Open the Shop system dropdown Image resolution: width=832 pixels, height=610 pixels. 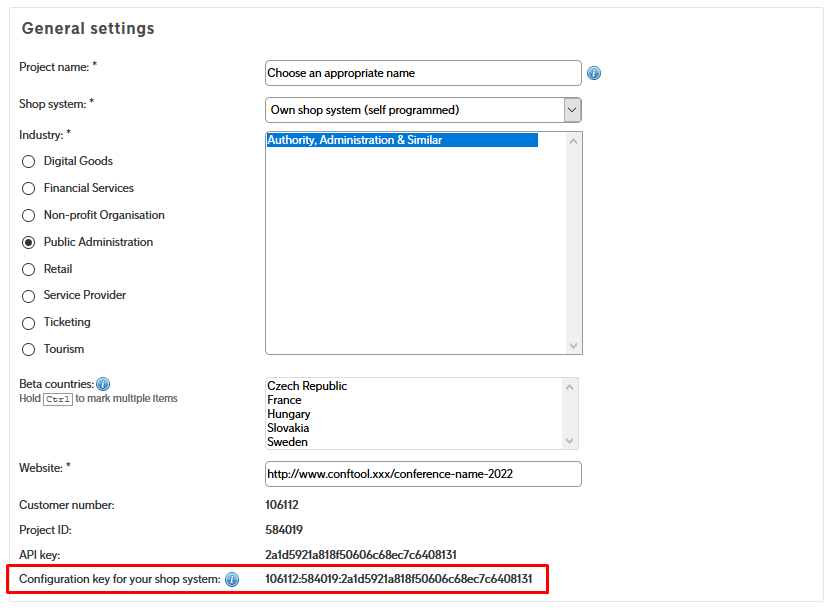(x=423, y=110)
